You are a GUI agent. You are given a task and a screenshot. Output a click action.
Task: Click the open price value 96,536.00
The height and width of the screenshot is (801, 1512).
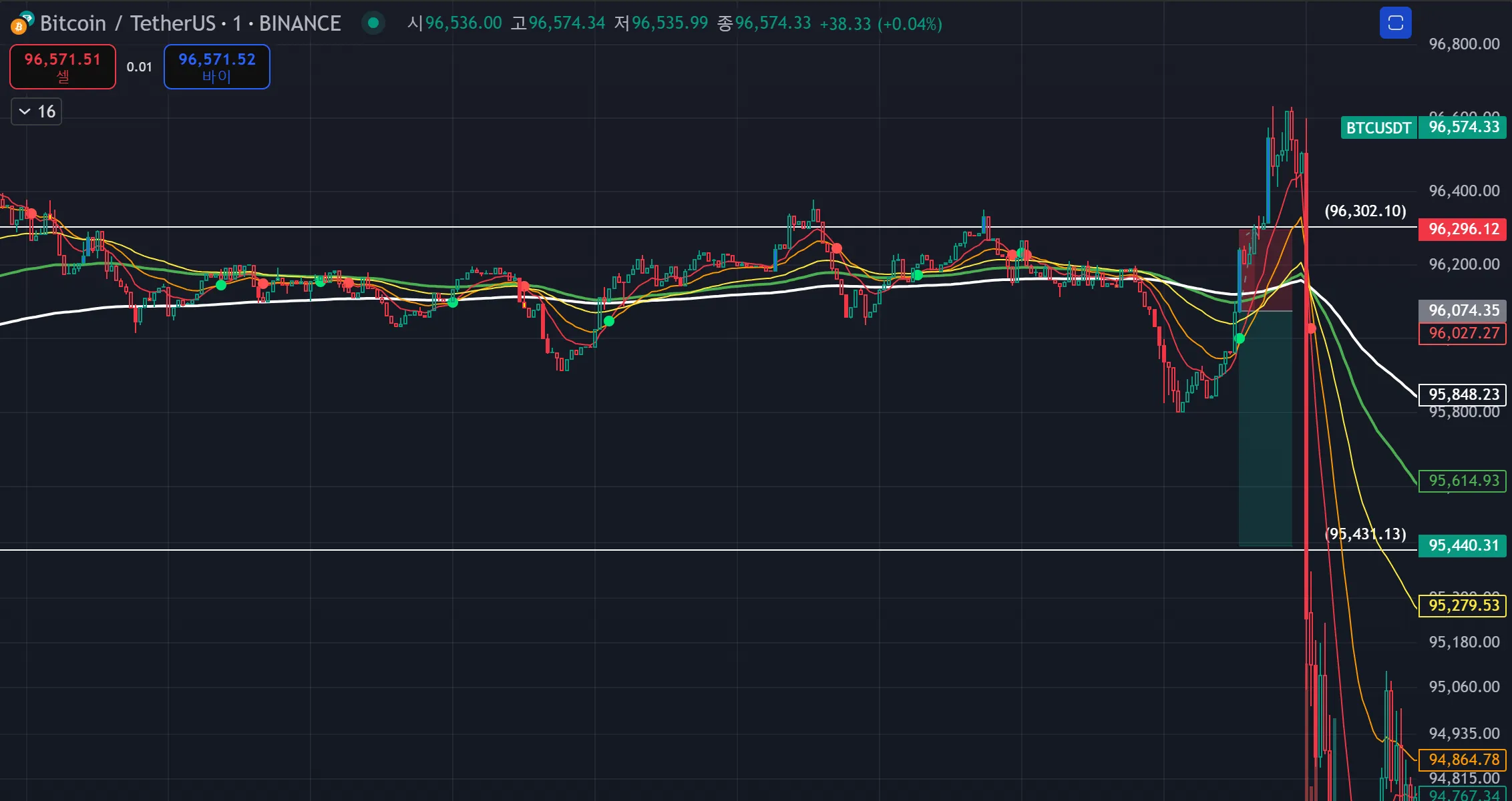[x=463, y=23]
